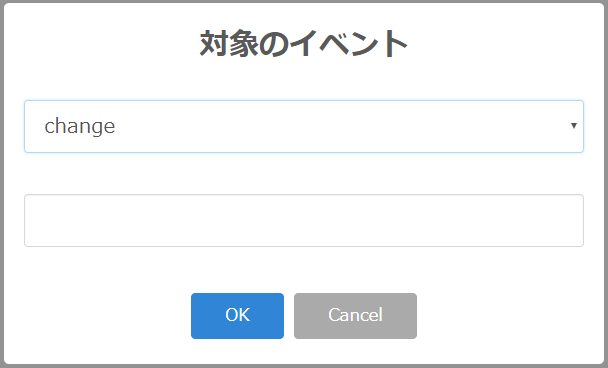Click the Cancel button

[x=355, y=316]
